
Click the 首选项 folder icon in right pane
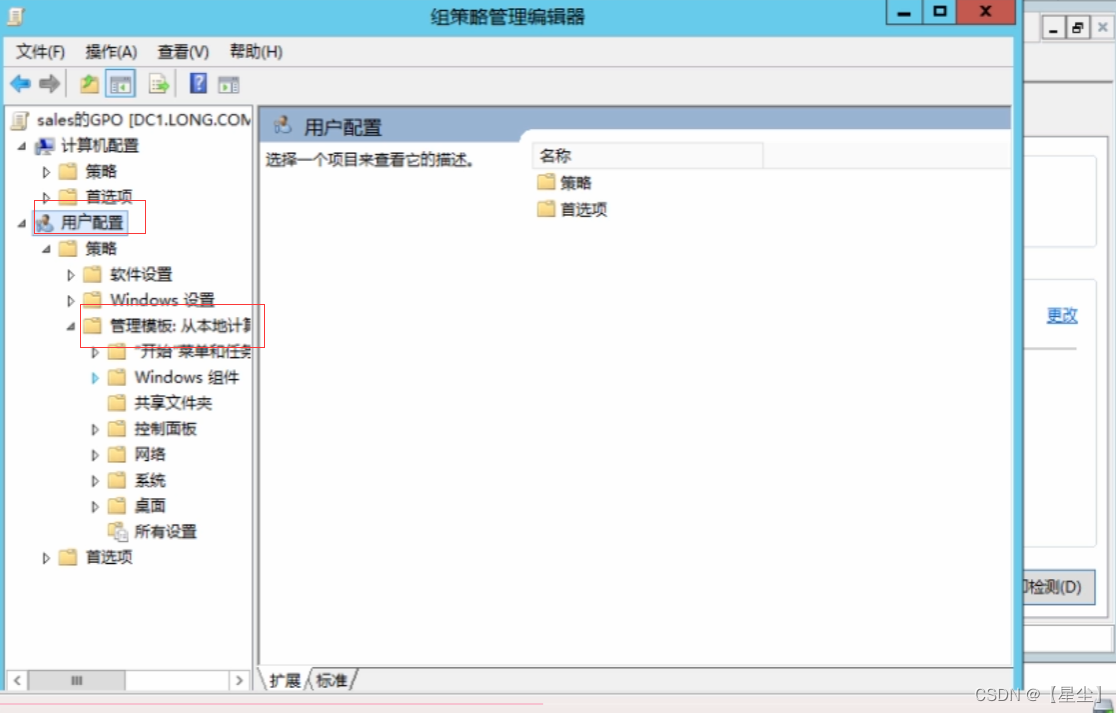[x=546, y=208]
